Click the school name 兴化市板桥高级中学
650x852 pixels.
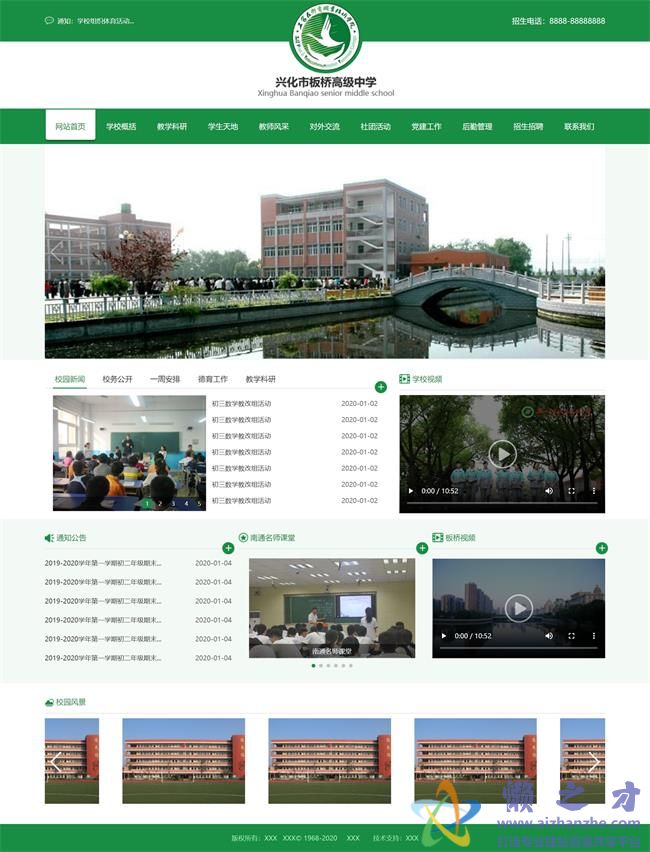click(x=326, y=82)
